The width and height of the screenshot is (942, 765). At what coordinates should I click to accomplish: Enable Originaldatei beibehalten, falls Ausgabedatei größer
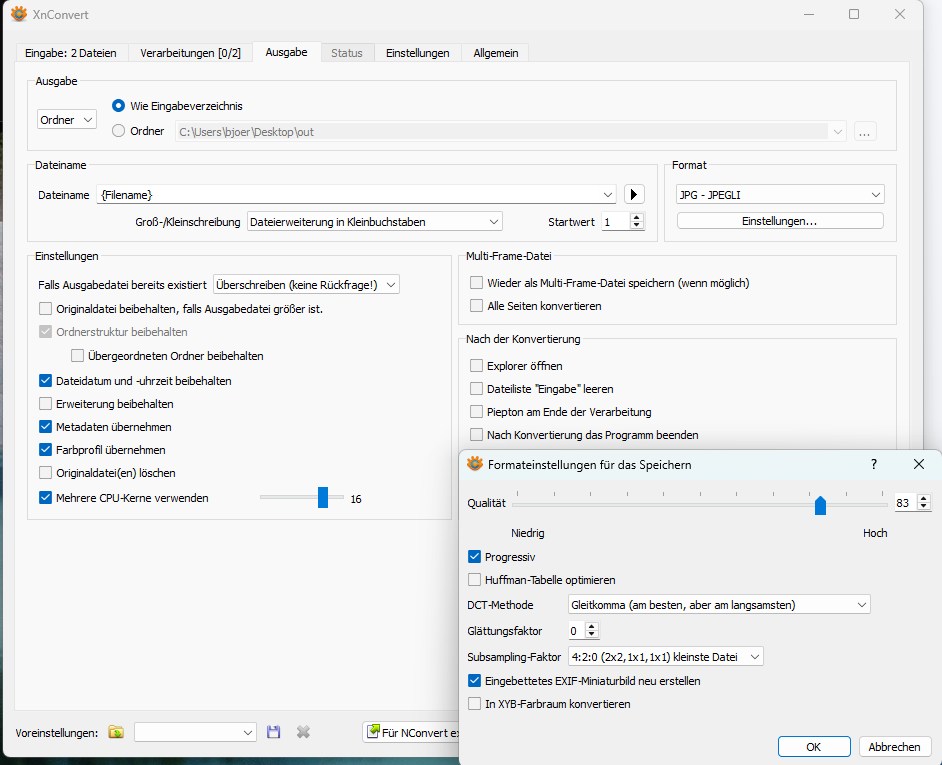[45, 309]
